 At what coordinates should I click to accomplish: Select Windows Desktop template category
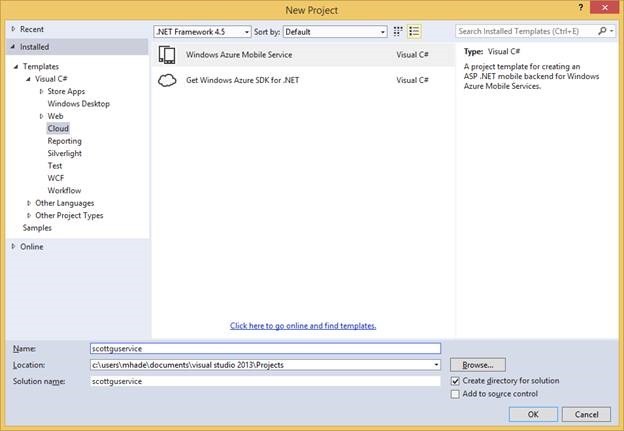click(x=78, y=103)
